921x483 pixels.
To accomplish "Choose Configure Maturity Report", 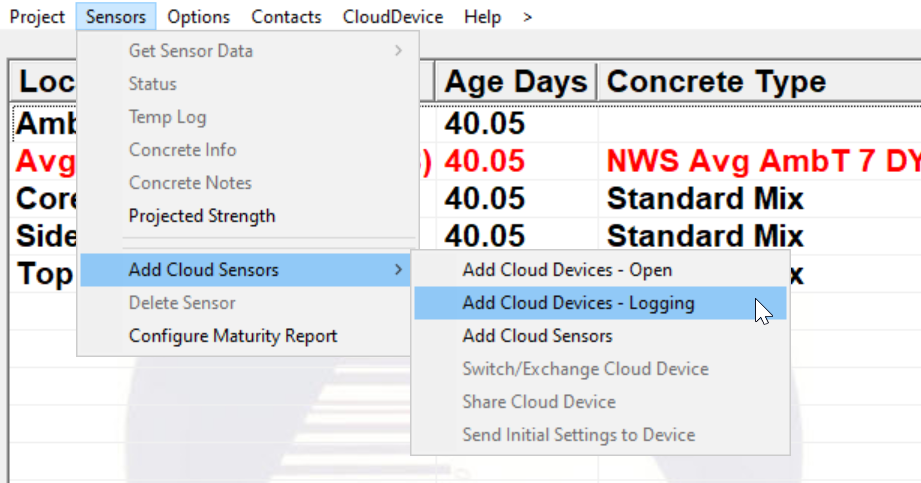I will click(x=233, y=336).
